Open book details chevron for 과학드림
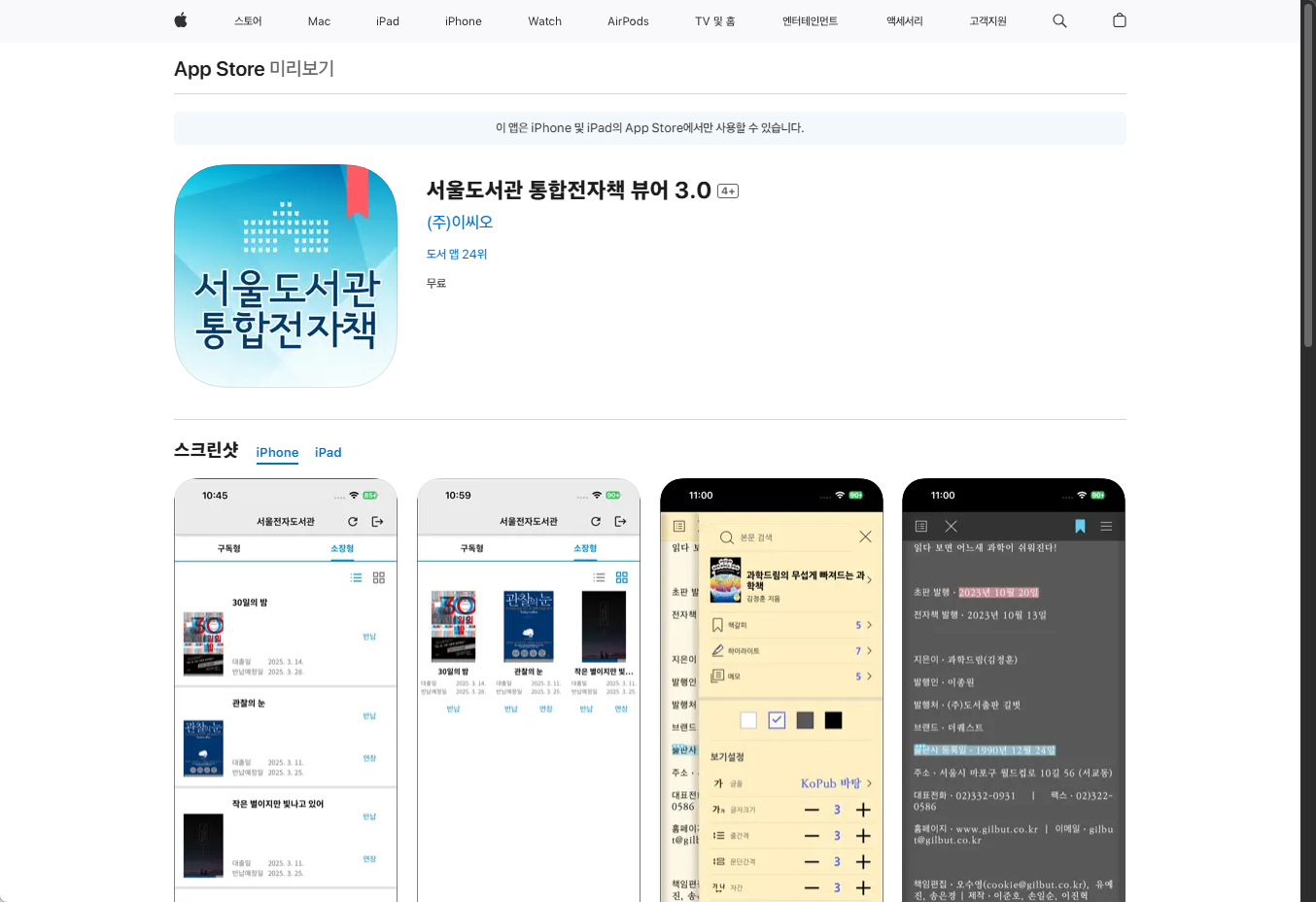The image size is (1316, 902). (869, 580)
